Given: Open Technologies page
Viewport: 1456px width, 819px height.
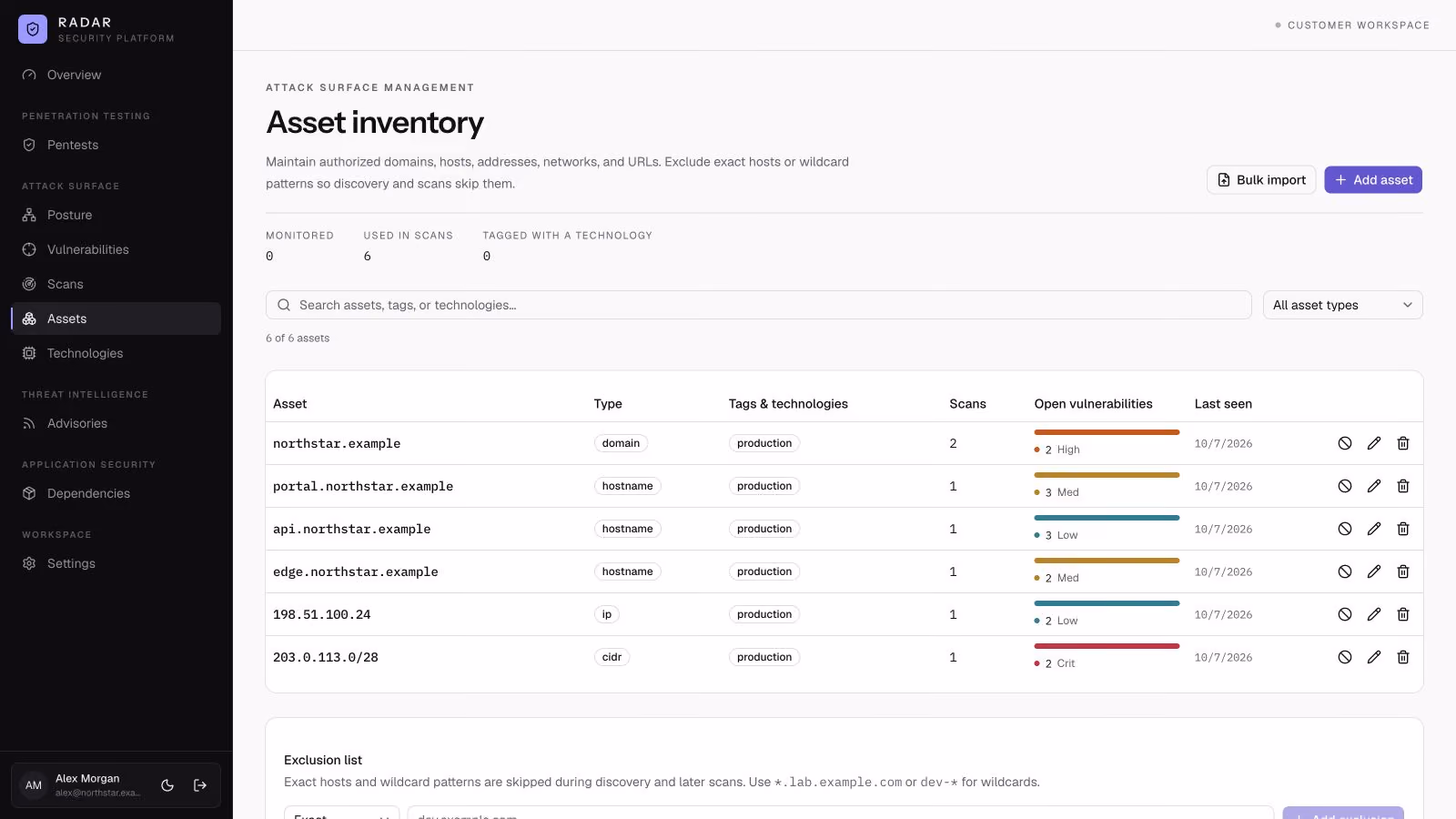Looking at the screenshot, I should [x=116, y=353].
